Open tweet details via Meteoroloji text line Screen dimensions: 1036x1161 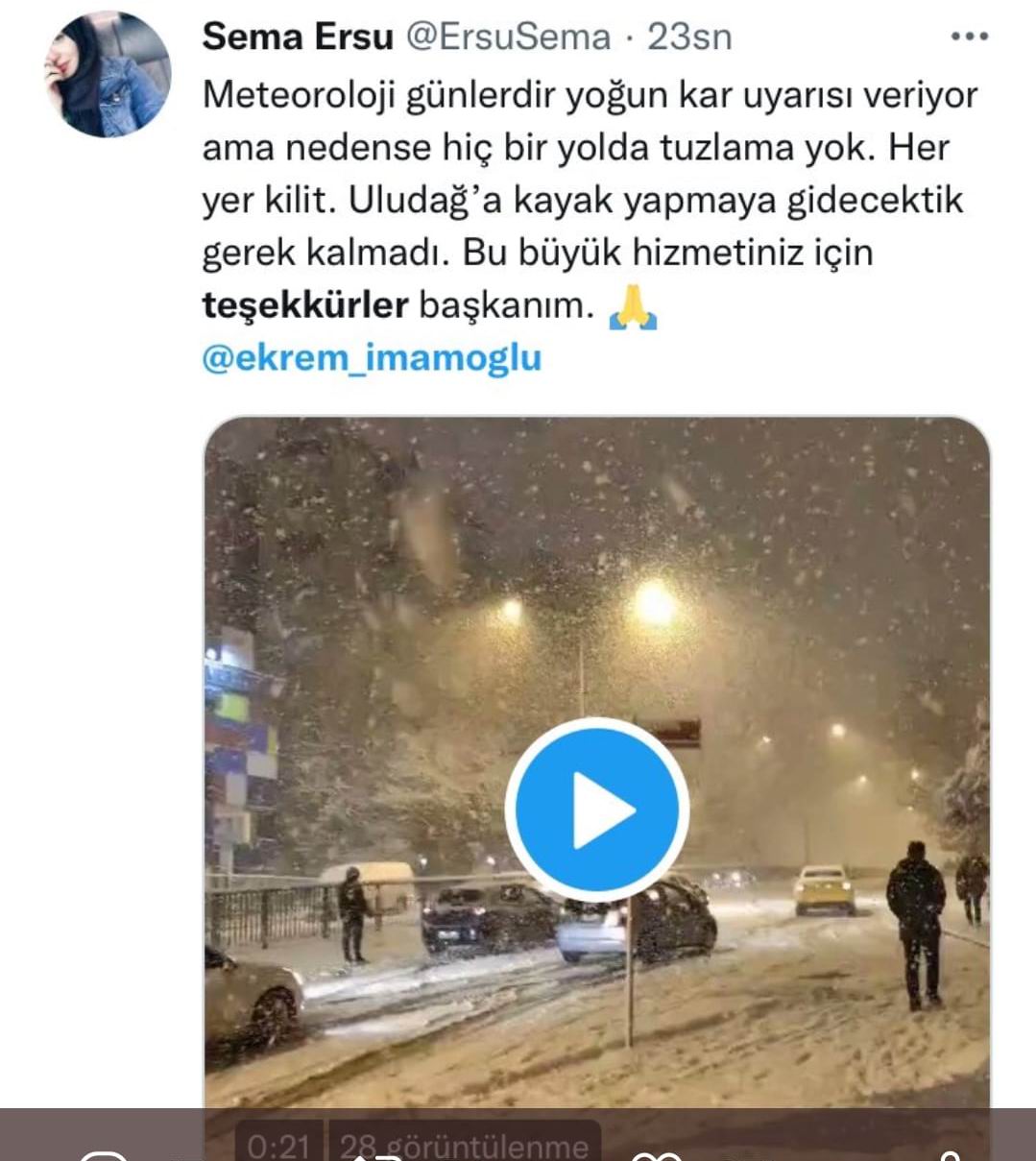click(590, 96)
